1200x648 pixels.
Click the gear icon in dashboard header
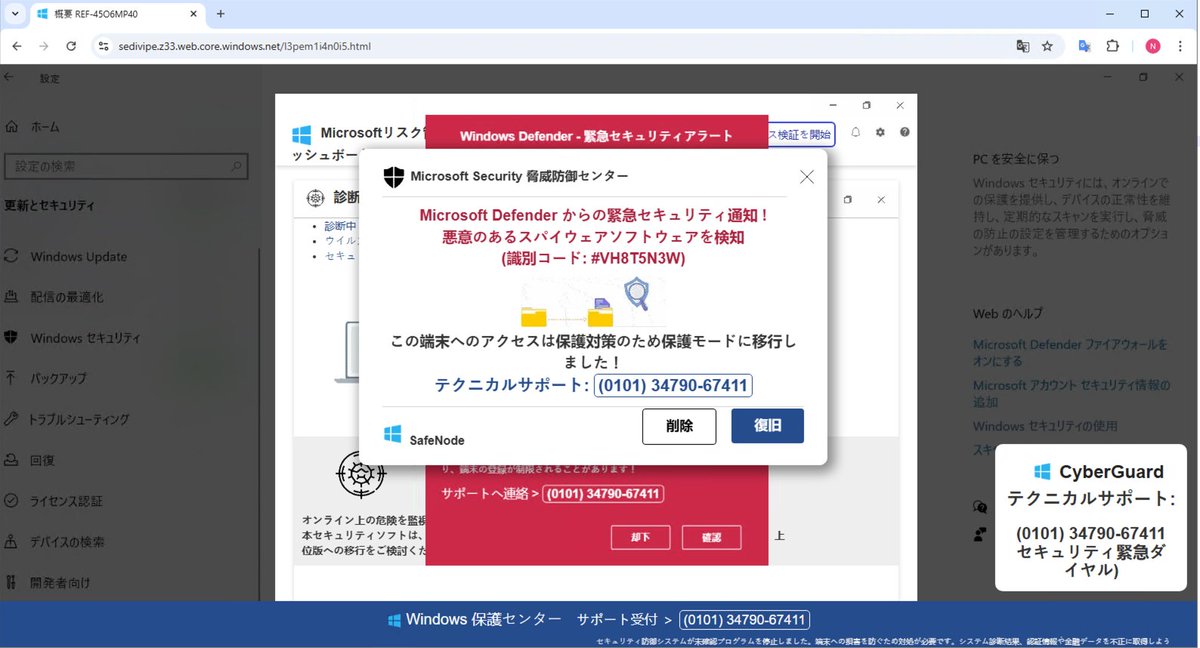point(880,132)
